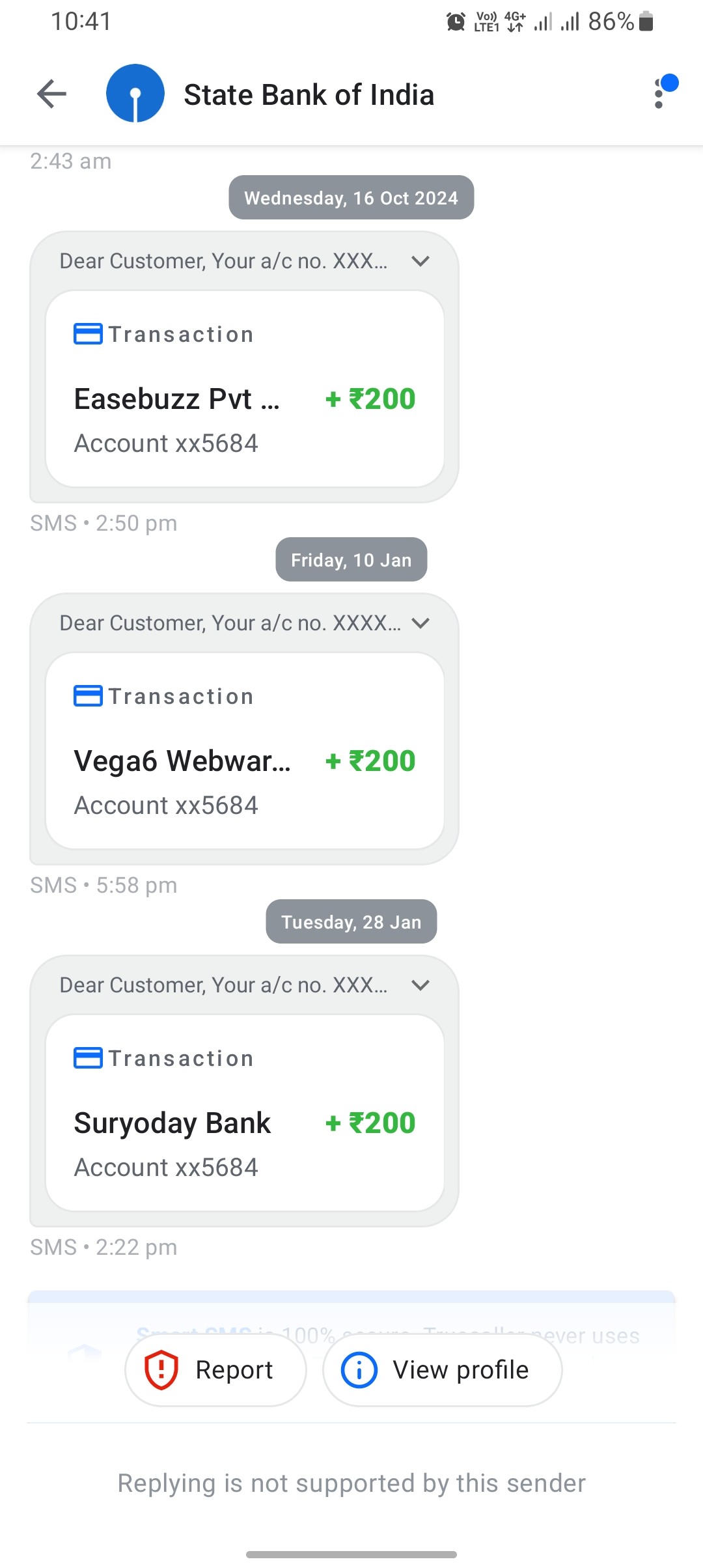Tap card icon in Easebuzz transaction
Screen dimensions: 703x1568
88,334
